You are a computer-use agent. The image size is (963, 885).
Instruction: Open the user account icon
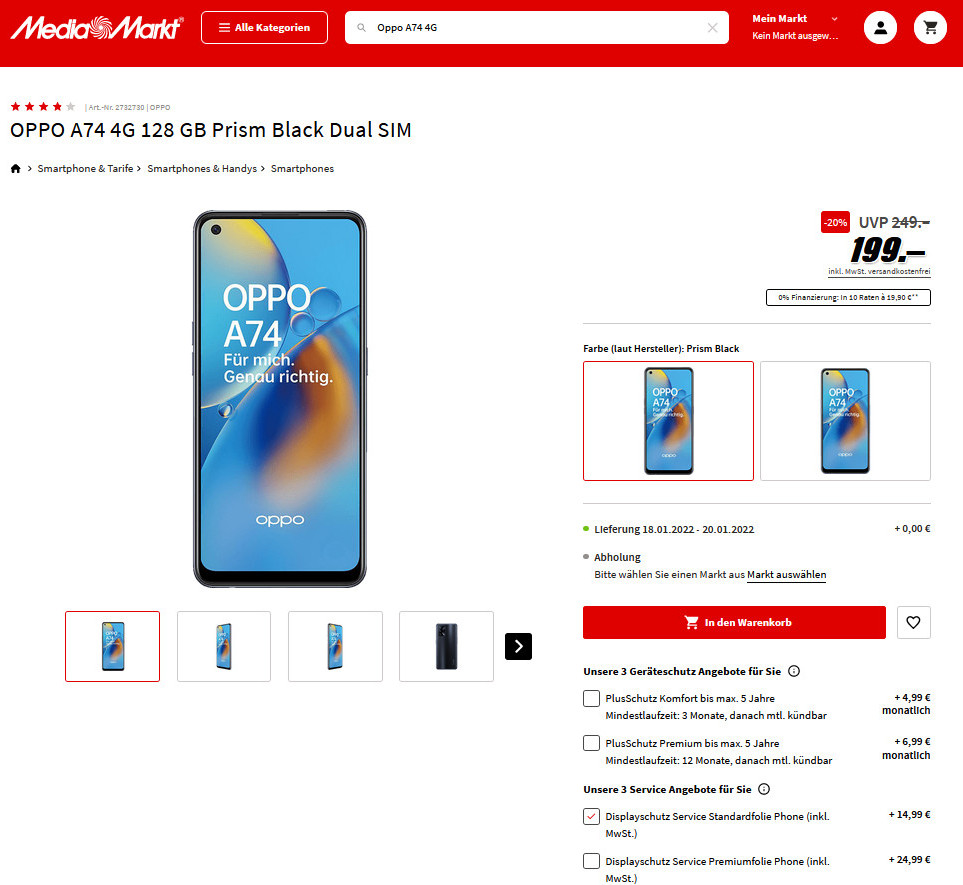click(x=880, y=28)
